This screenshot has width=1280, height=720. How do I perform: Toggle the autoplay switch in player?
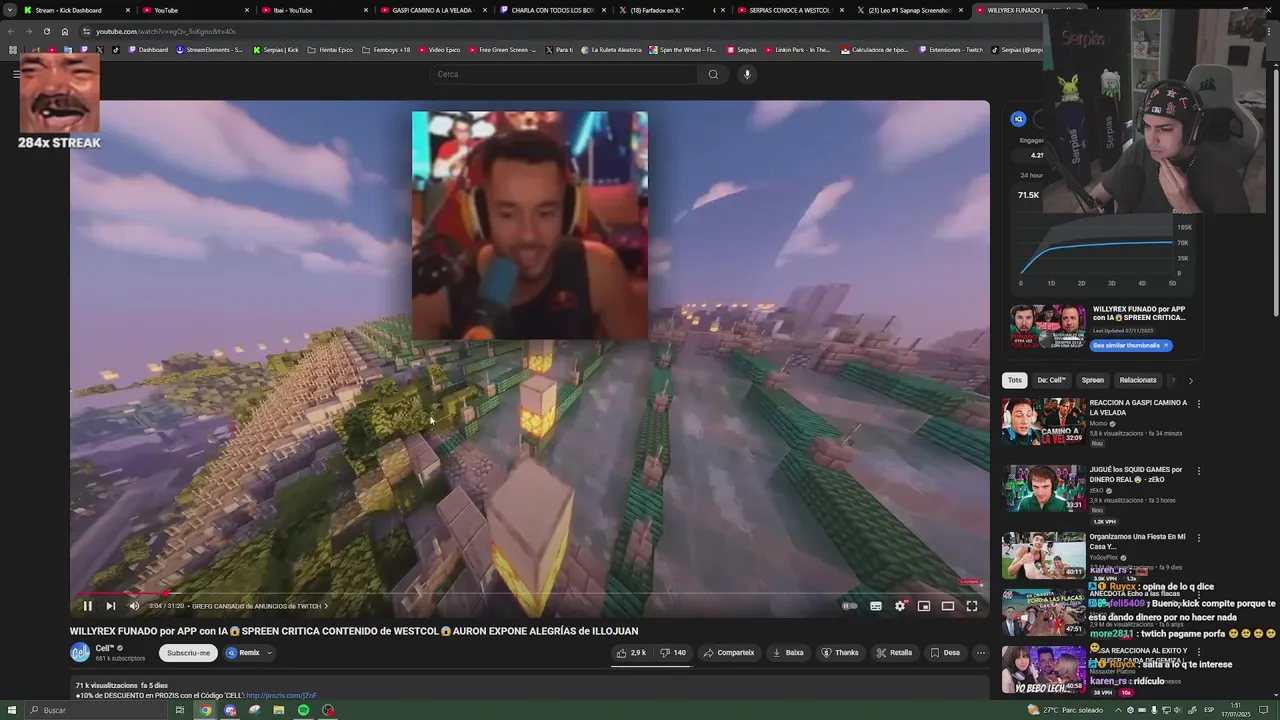pyautogui.click(x=850, y=606)
